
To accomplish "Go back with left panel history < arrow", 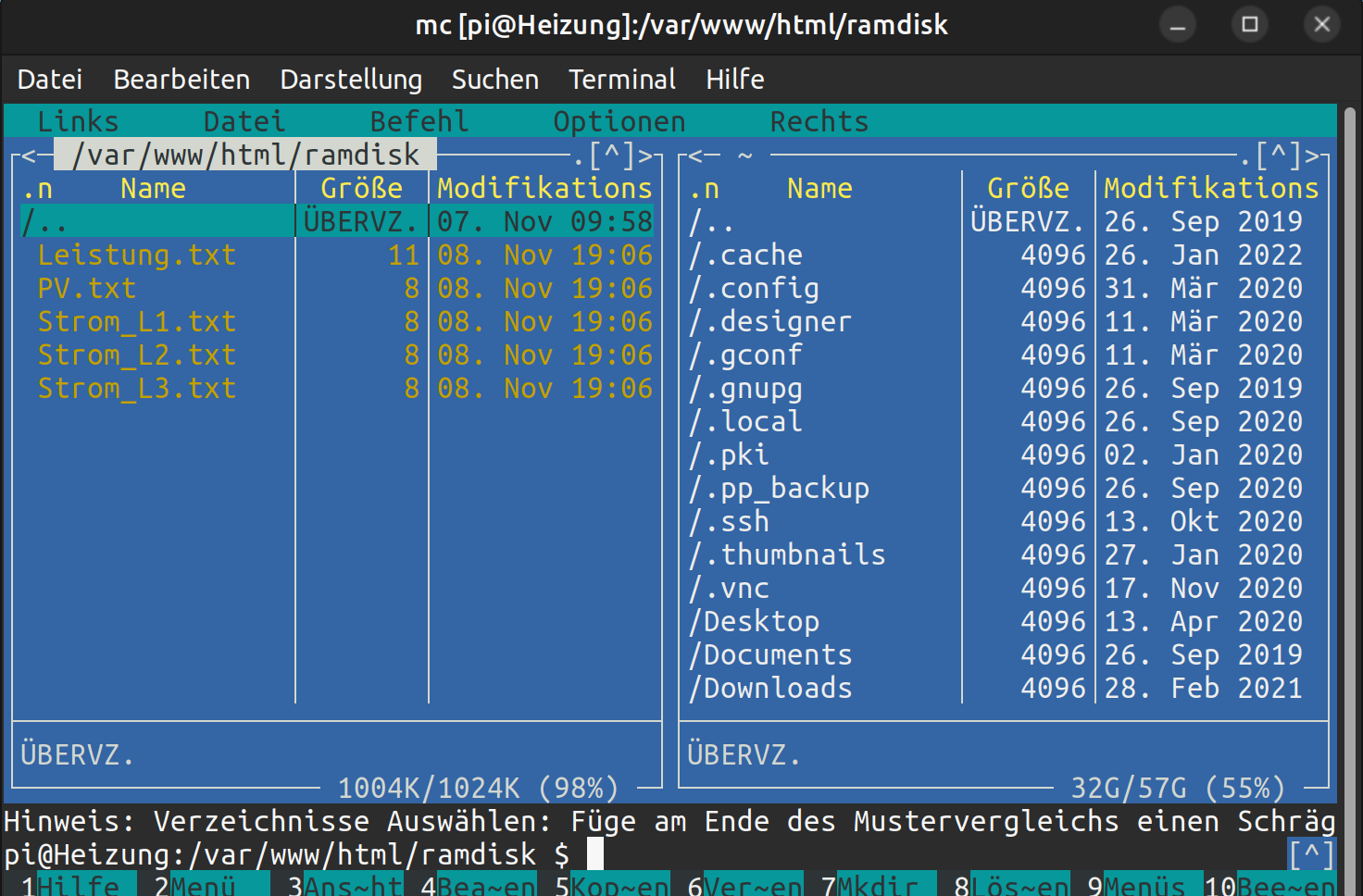I will tap(28, 155).
